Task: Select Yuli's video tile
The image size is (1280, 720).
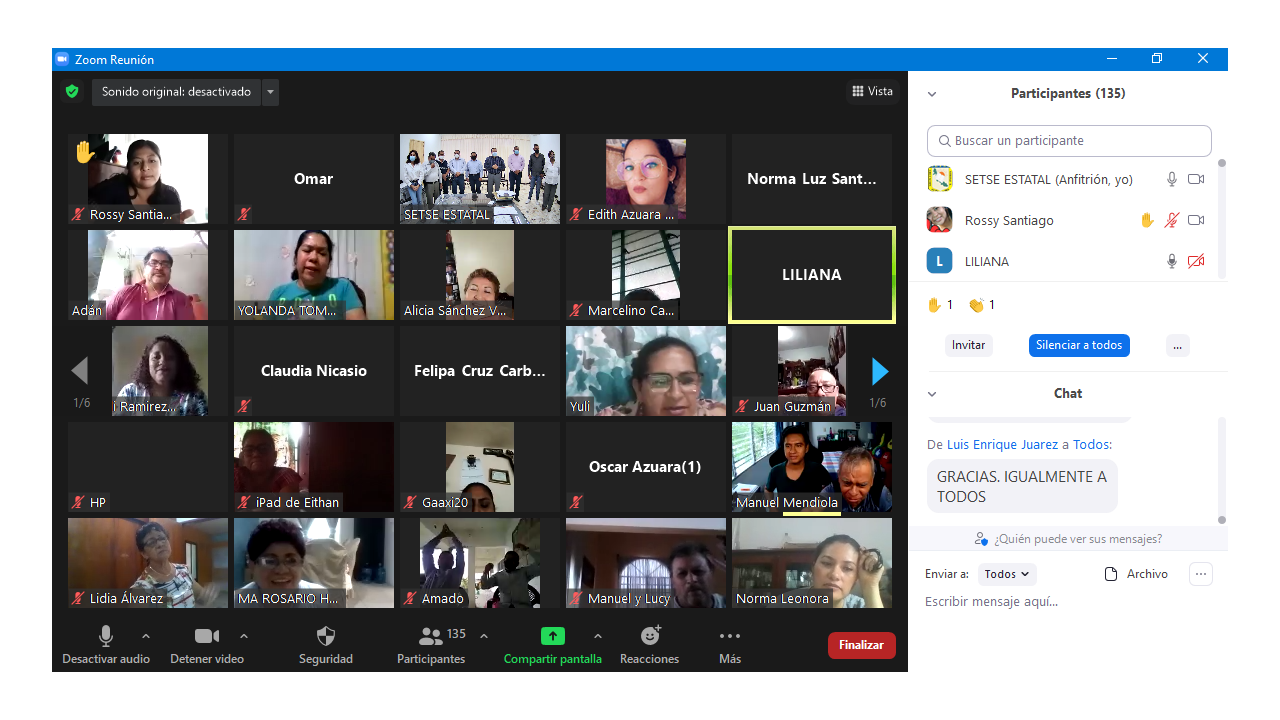Action: click(x=646, y=371)
